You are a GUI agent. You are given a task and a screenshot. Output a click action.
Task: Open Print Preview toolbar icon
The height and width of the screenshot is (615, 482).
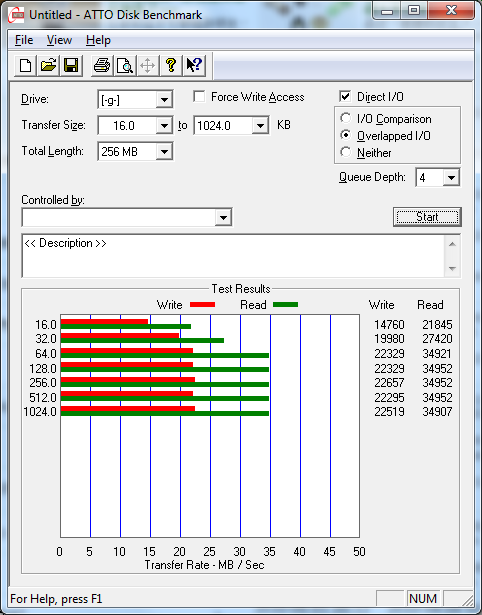tap(125, 65)
